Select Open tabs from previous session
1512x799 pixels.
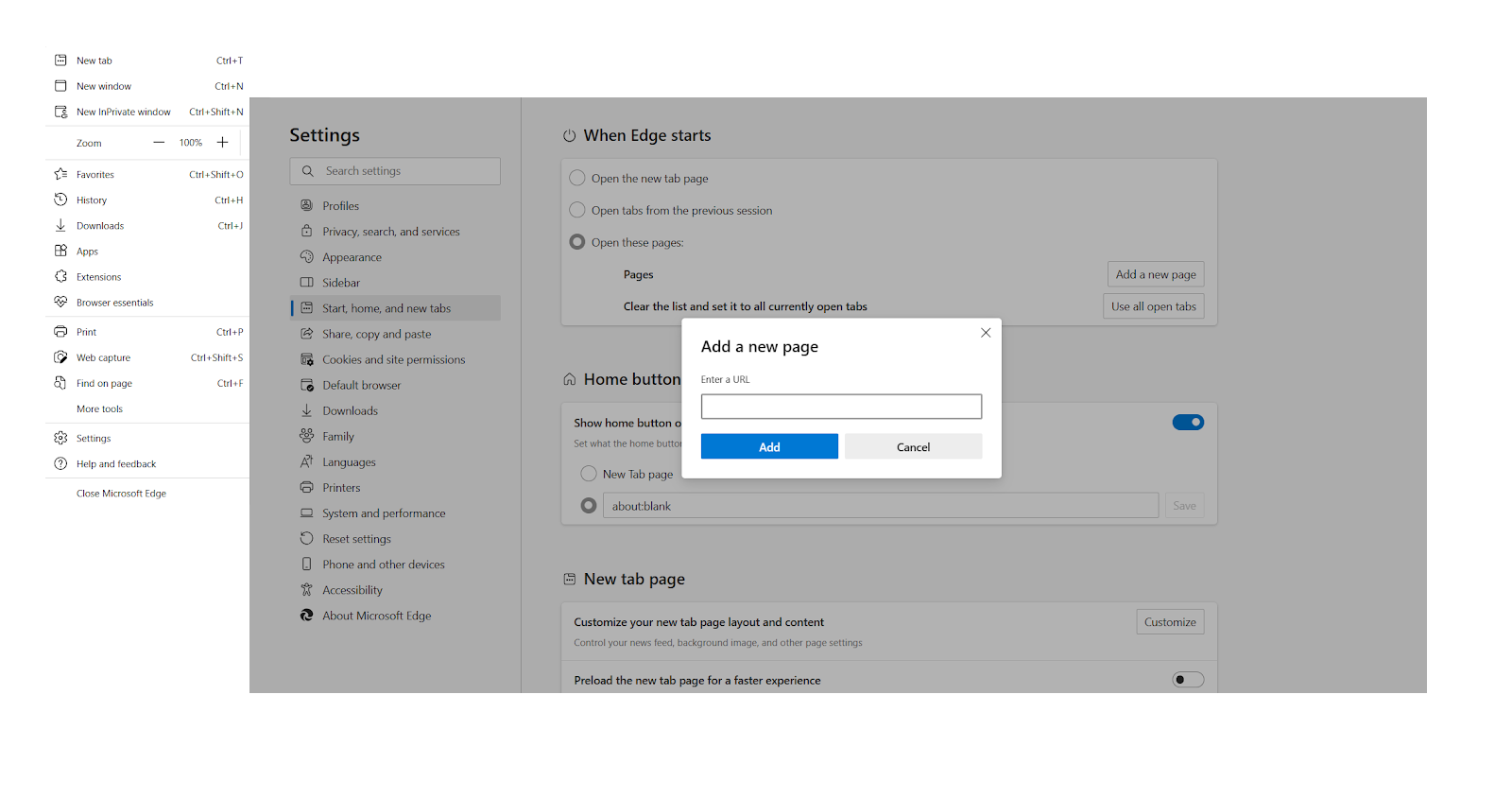(577, 210)
